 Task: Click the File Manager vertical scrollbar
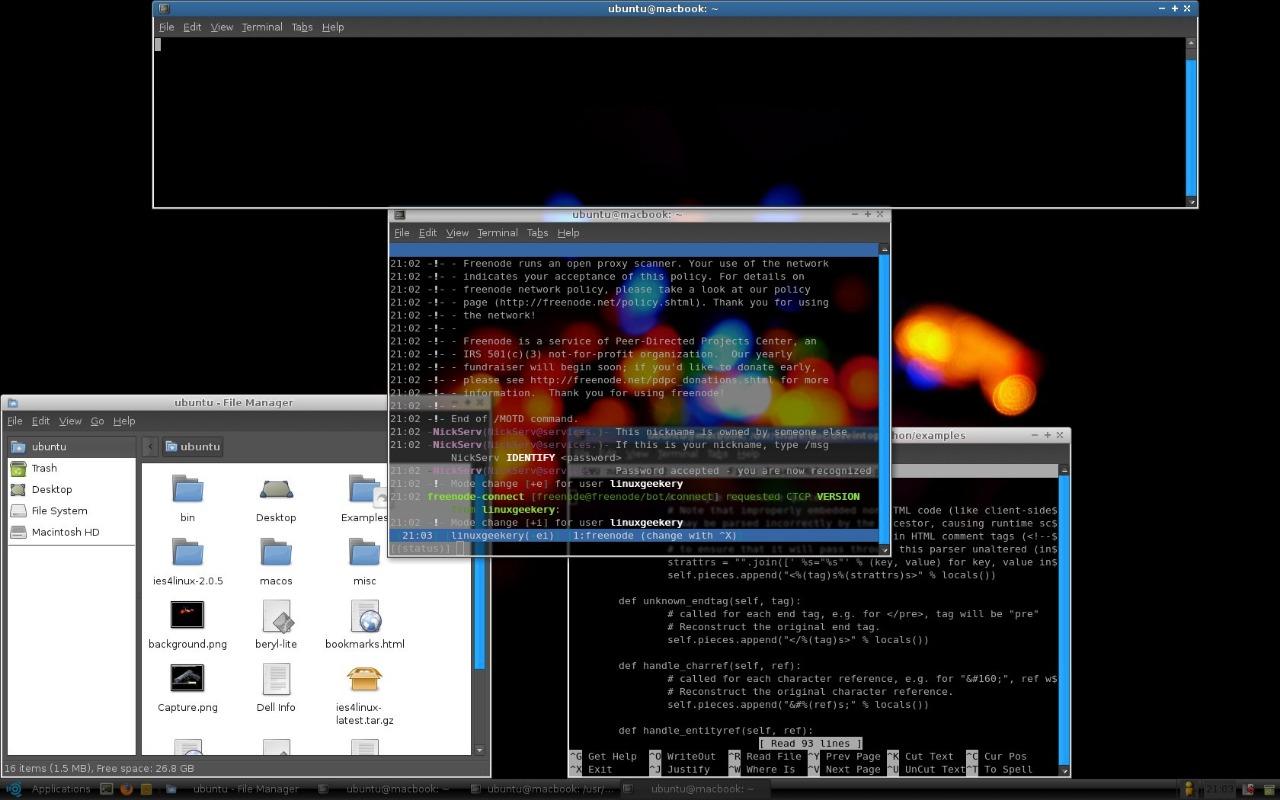479,609
